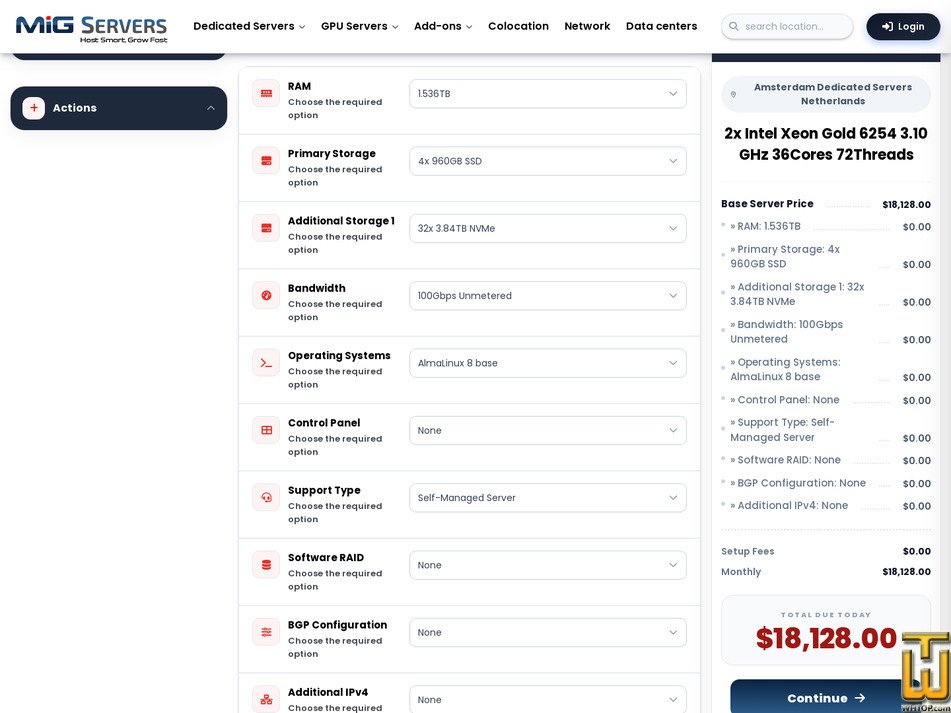Open the Additional Storage 1 dropdown
The image size is (951, 713).
[548, 229]
